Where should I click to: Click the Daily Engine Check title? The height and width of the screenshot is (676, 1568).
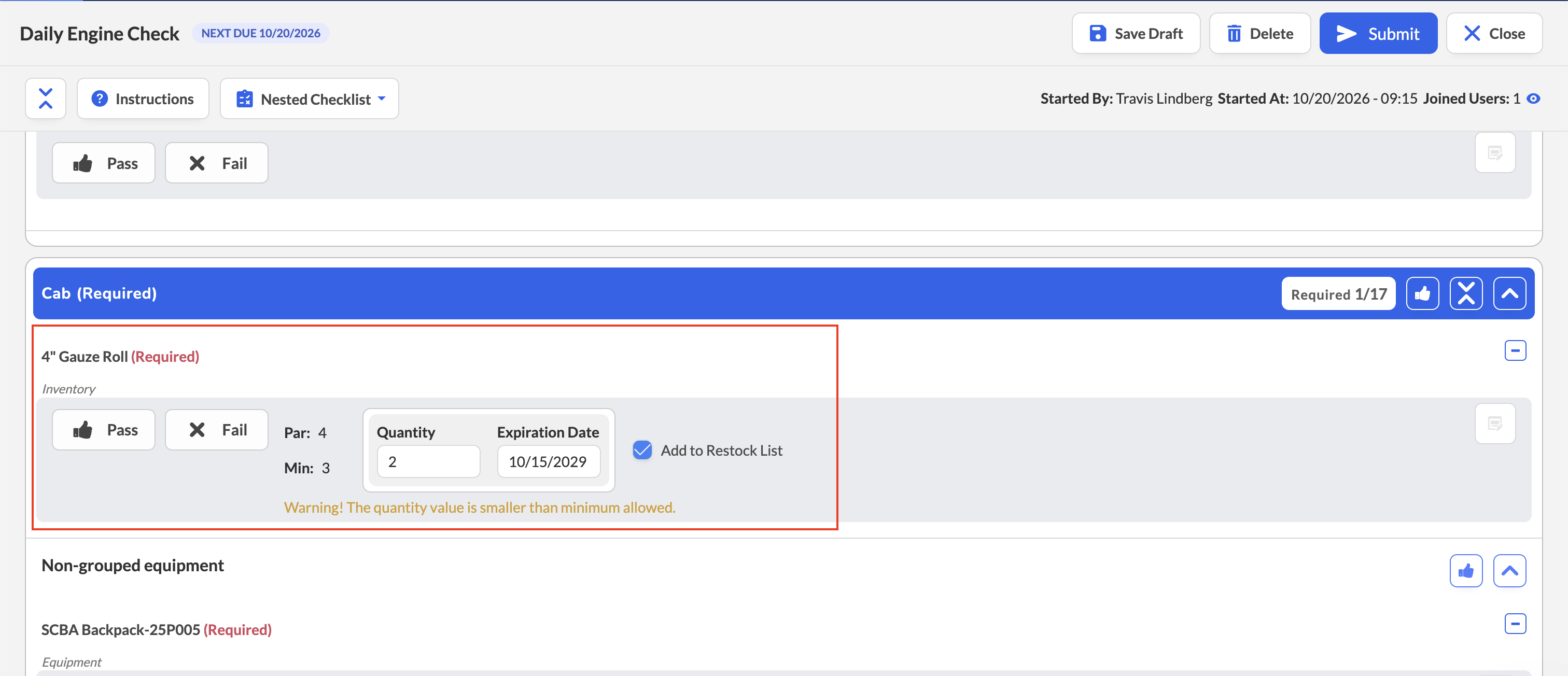pyautogui.click(x=100, y=34)
